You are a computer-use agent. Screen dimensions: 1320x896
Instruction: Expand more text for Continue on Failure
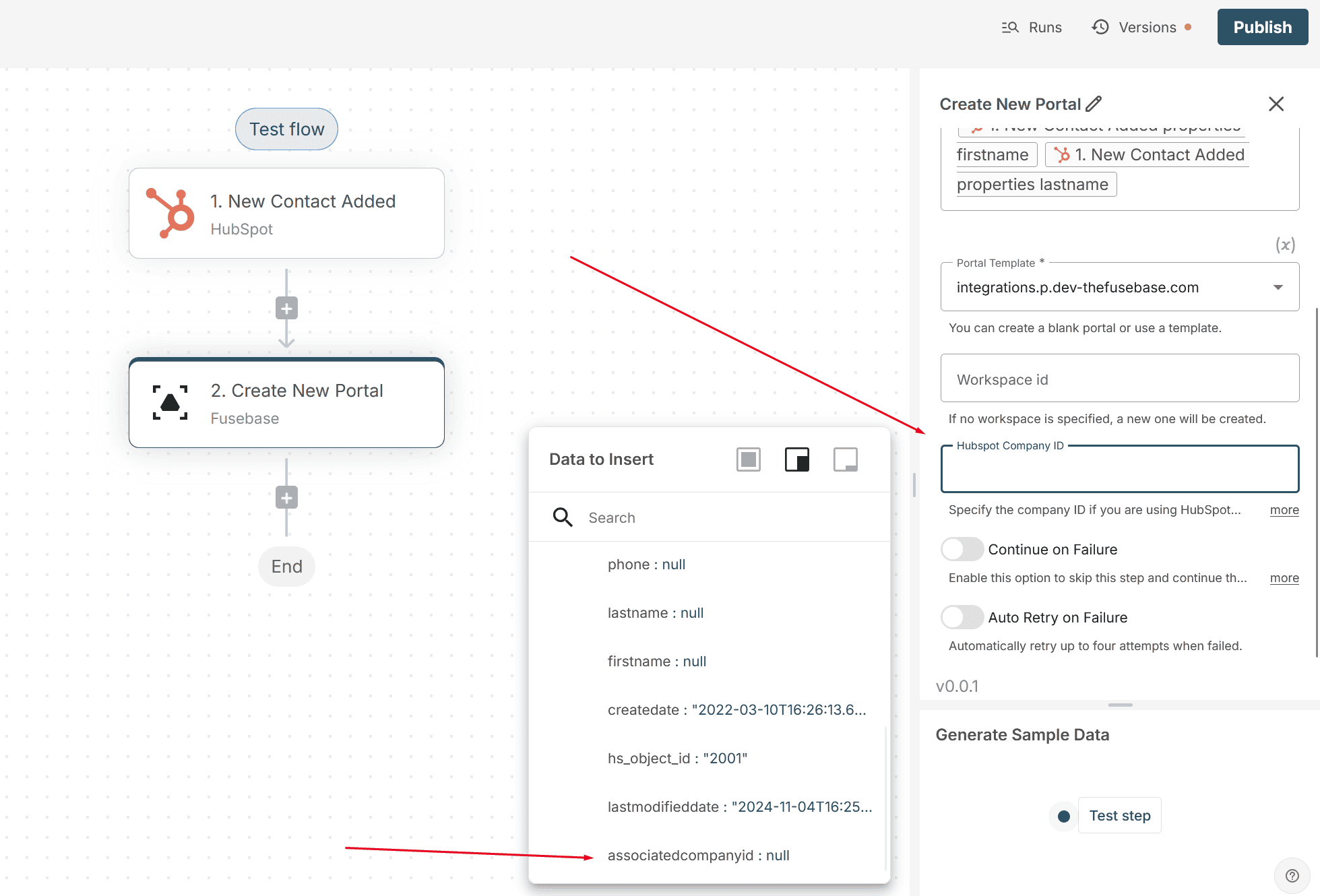tap(1284, 578)
